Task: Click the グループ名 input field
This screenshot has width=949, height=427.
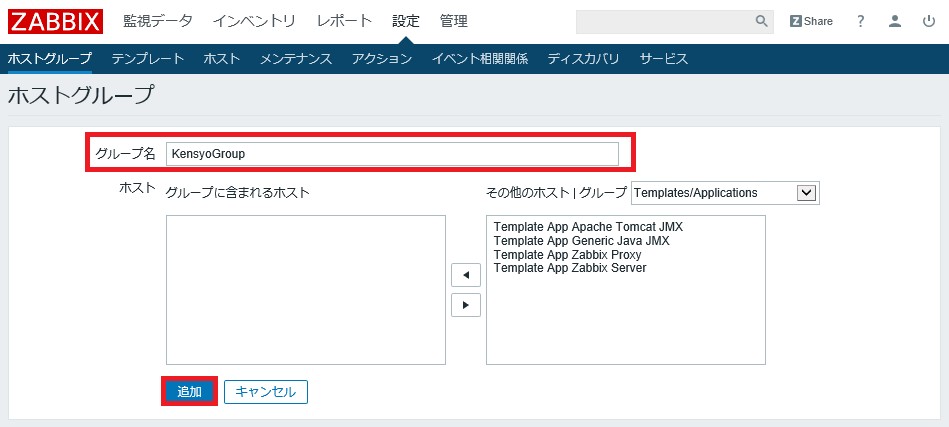Action: pos(392,154)
